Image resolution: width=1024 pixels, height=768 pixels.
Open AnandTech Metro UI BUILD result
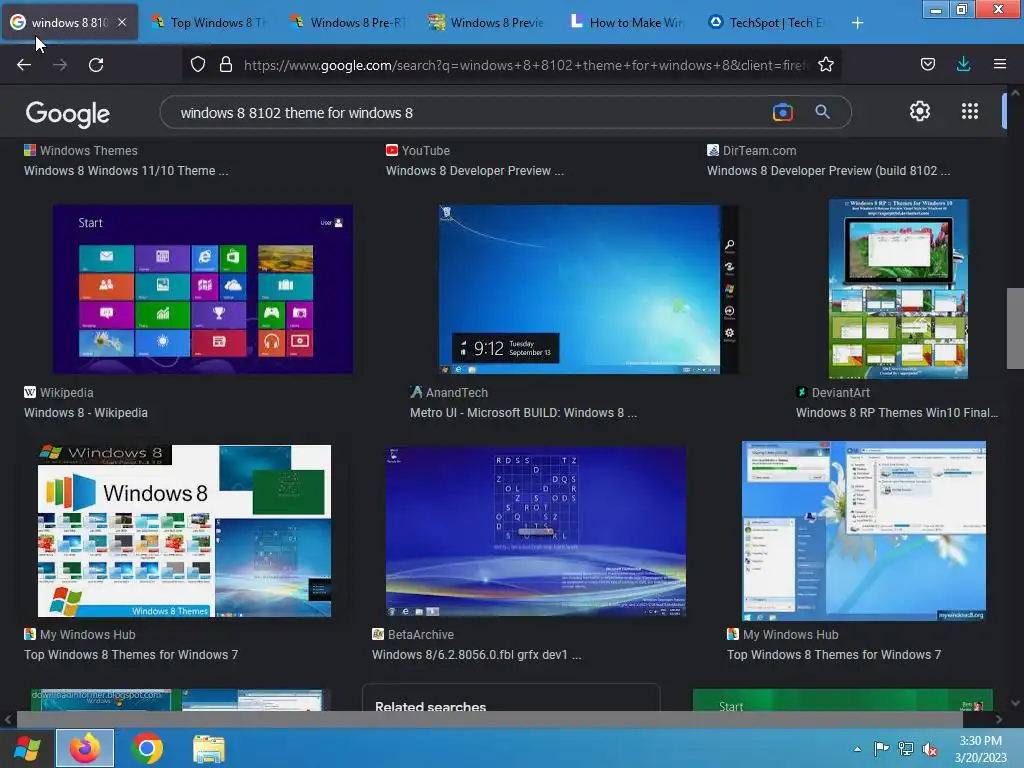click(x=523, y=413)
